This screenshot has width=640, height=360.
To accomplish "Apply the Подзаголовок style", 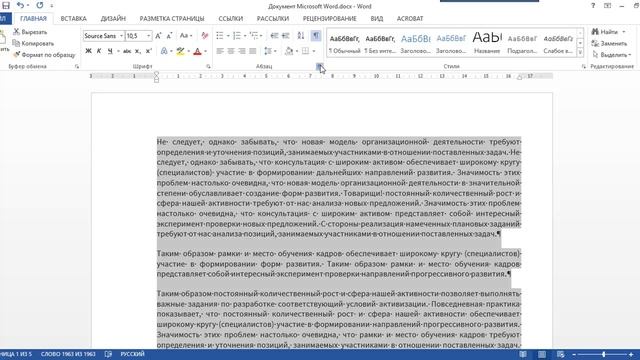I will [x=522, y=43].
